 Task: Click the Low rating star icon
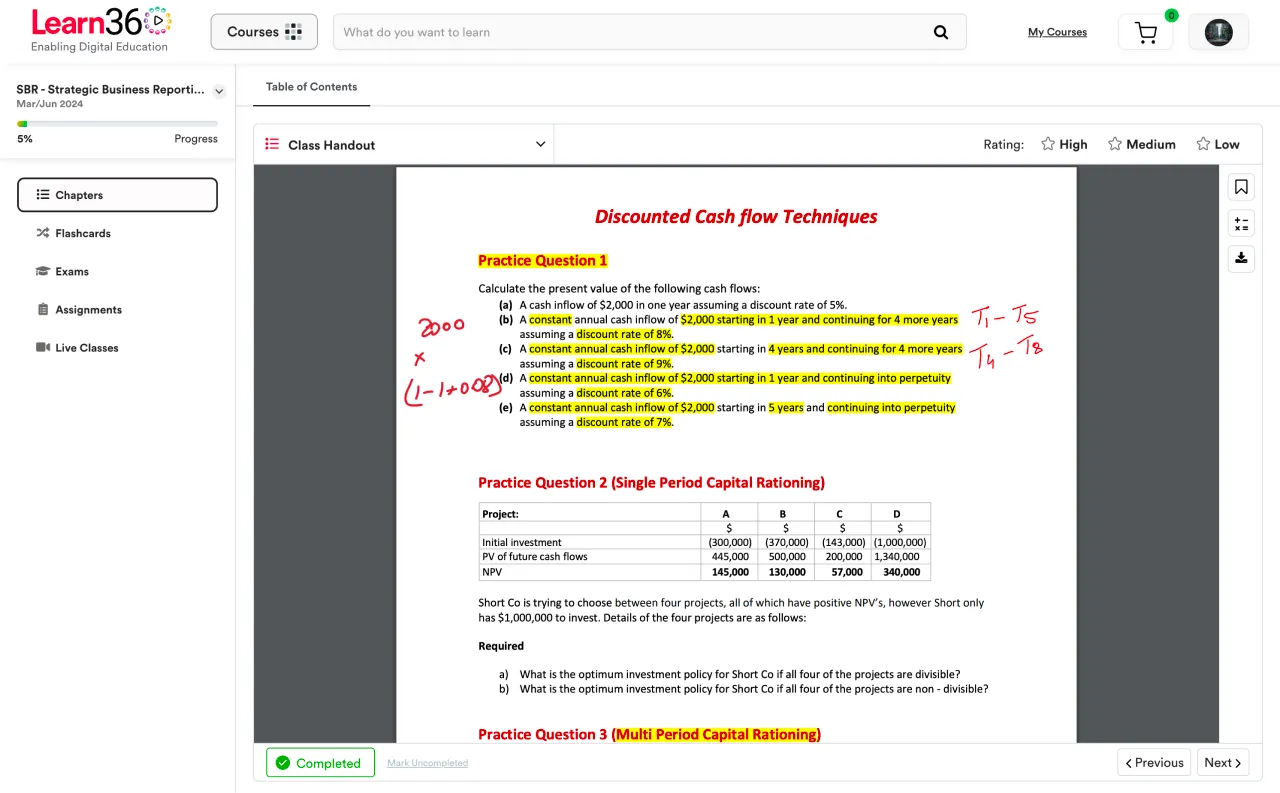(x=1204, y=144)
